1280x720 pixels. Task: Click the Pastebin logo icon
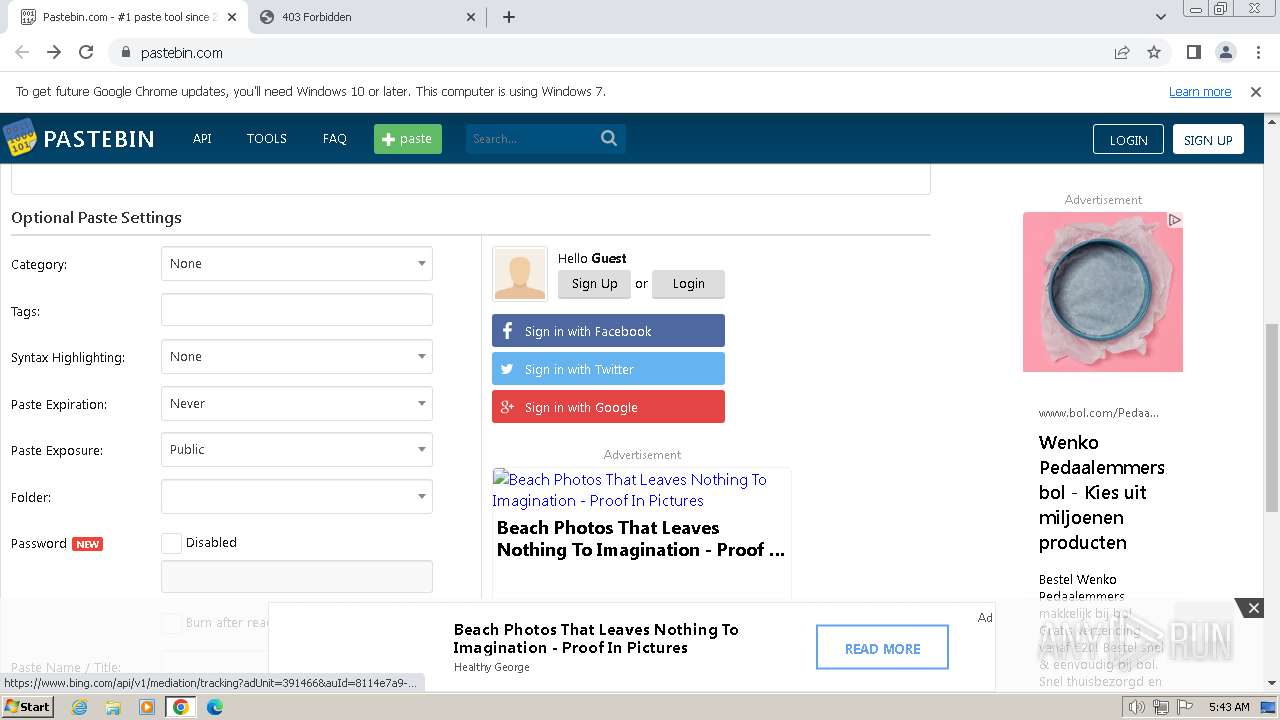19,138
